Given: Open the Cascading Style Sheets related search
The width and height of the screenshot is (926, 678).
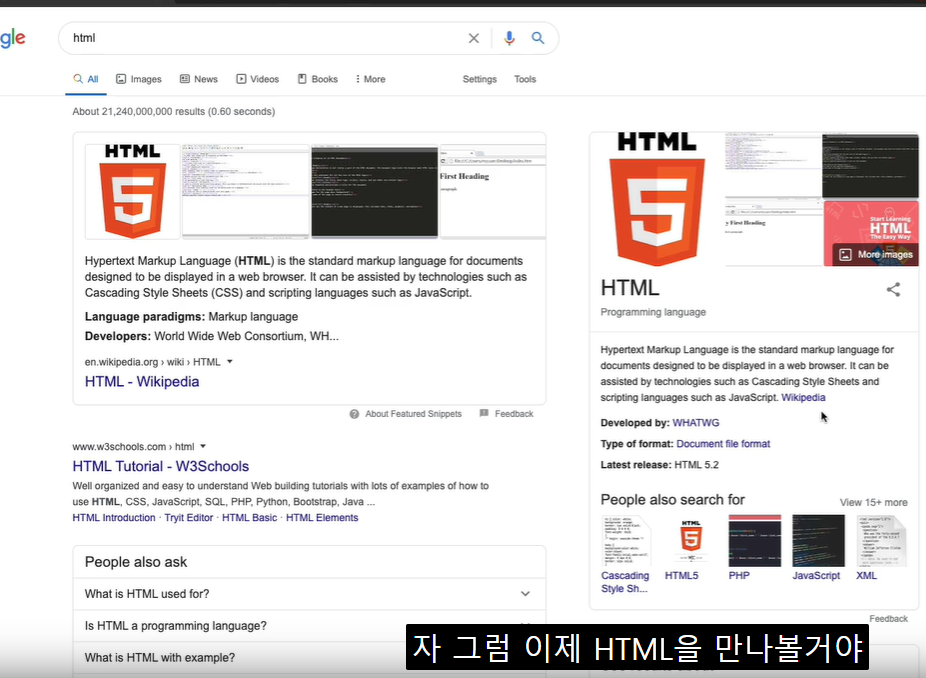Looking at the screenshot, I should click(625, 555).
